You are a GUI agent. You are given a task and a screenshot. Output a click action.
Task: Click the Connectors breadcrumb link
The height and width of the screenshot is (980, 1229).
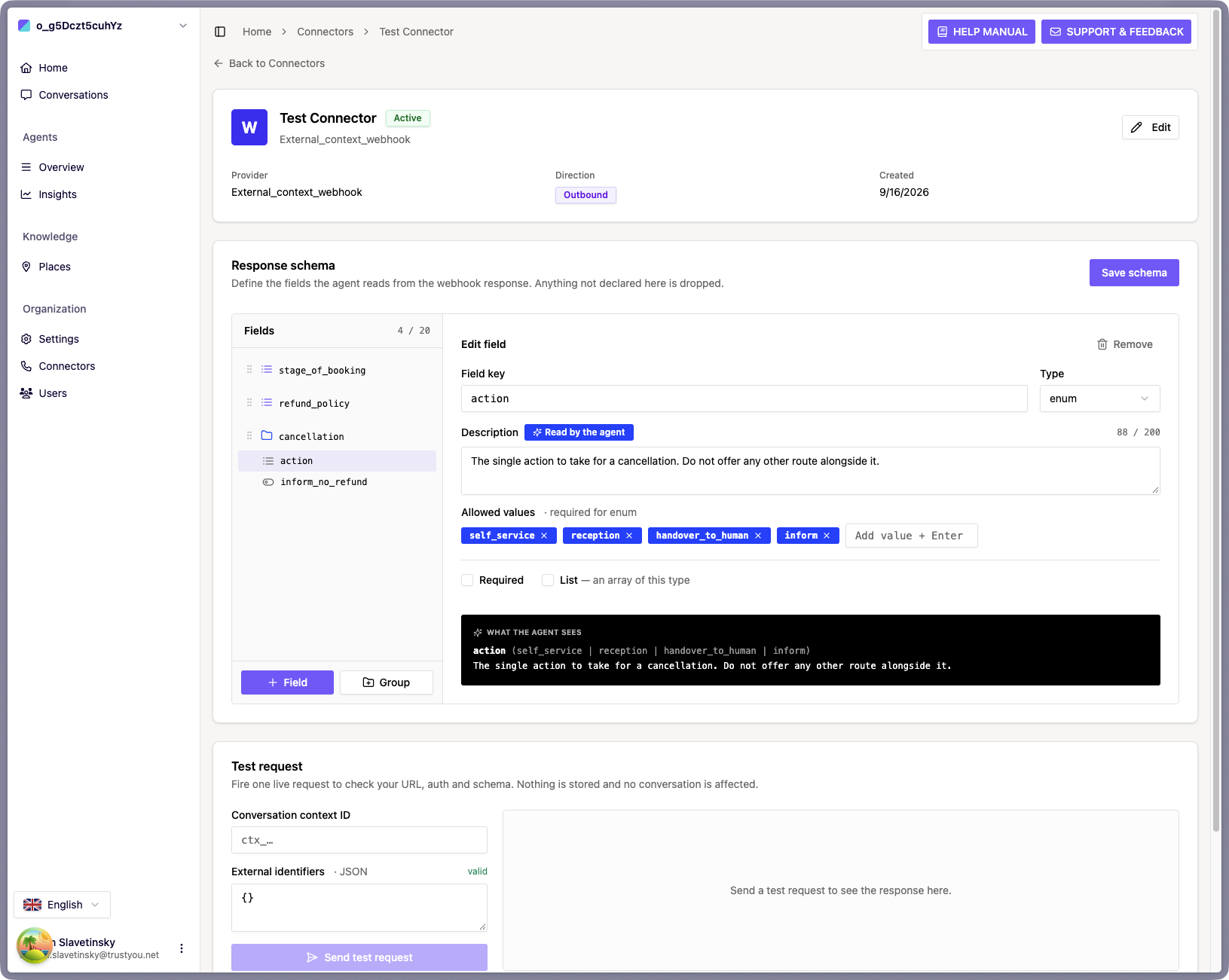[x=325, y=32]
